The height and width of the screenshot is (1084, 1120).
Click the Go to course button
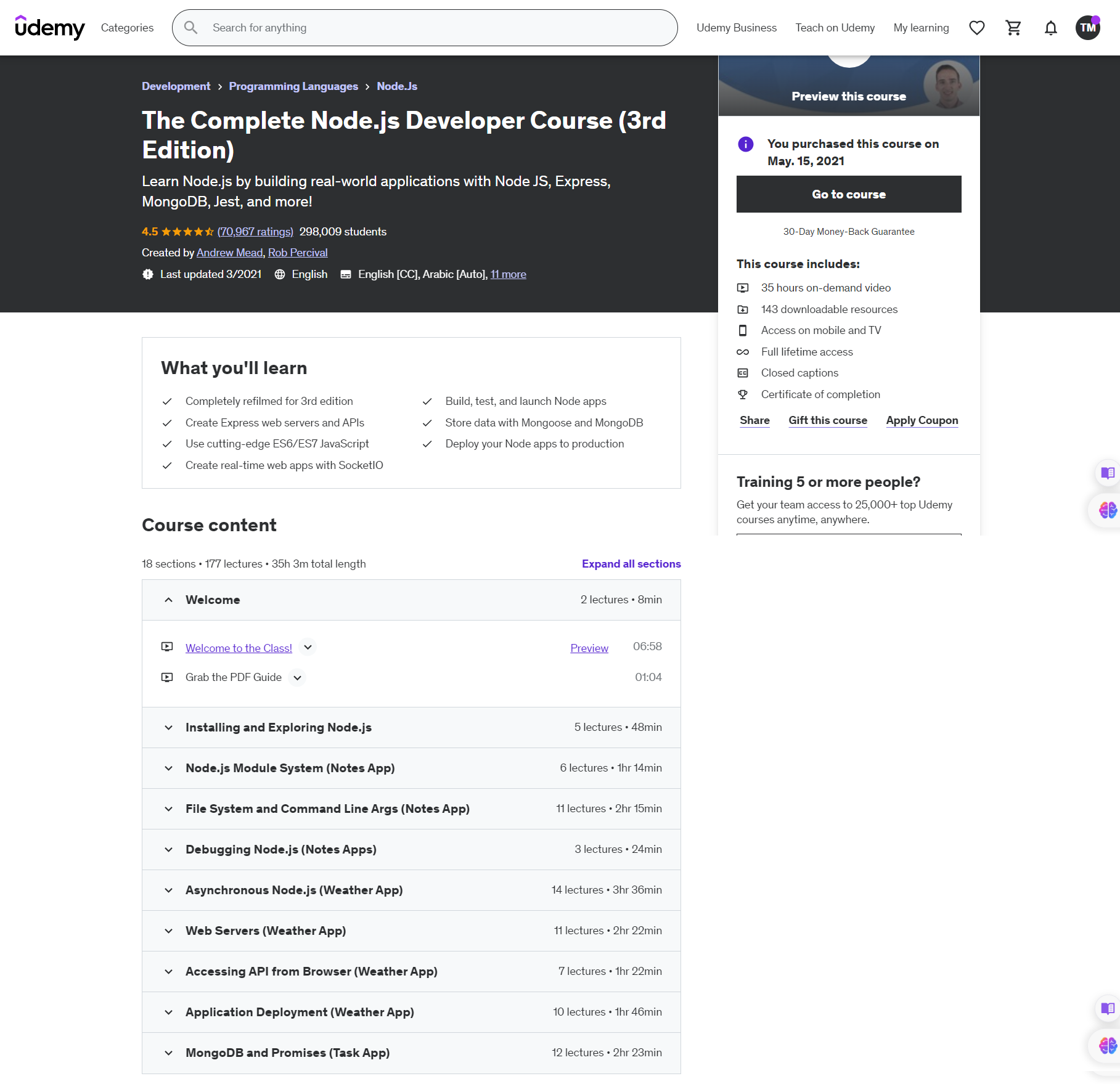(848, 194)
